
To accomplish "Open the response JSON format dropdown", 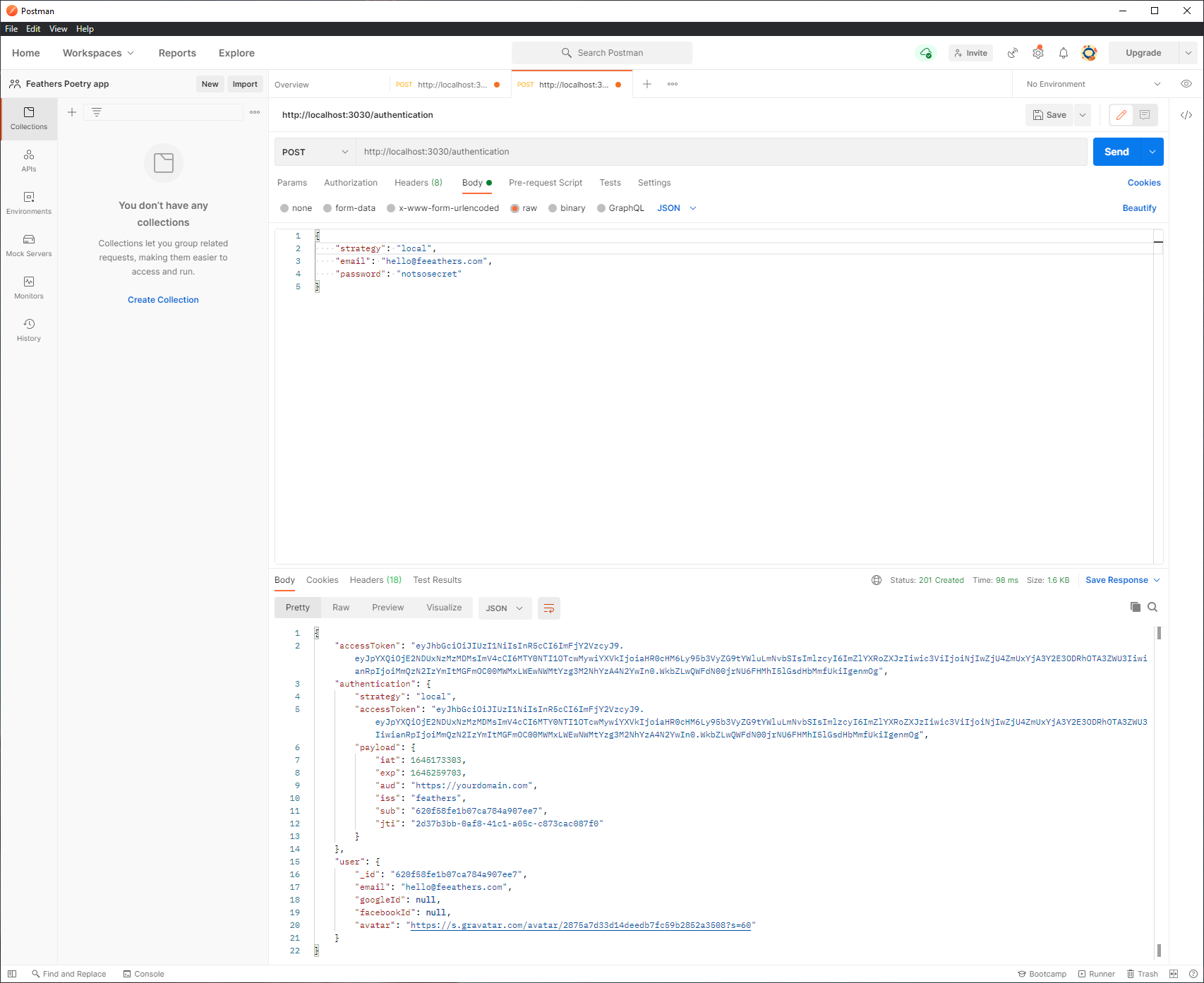I will (505, 608).
